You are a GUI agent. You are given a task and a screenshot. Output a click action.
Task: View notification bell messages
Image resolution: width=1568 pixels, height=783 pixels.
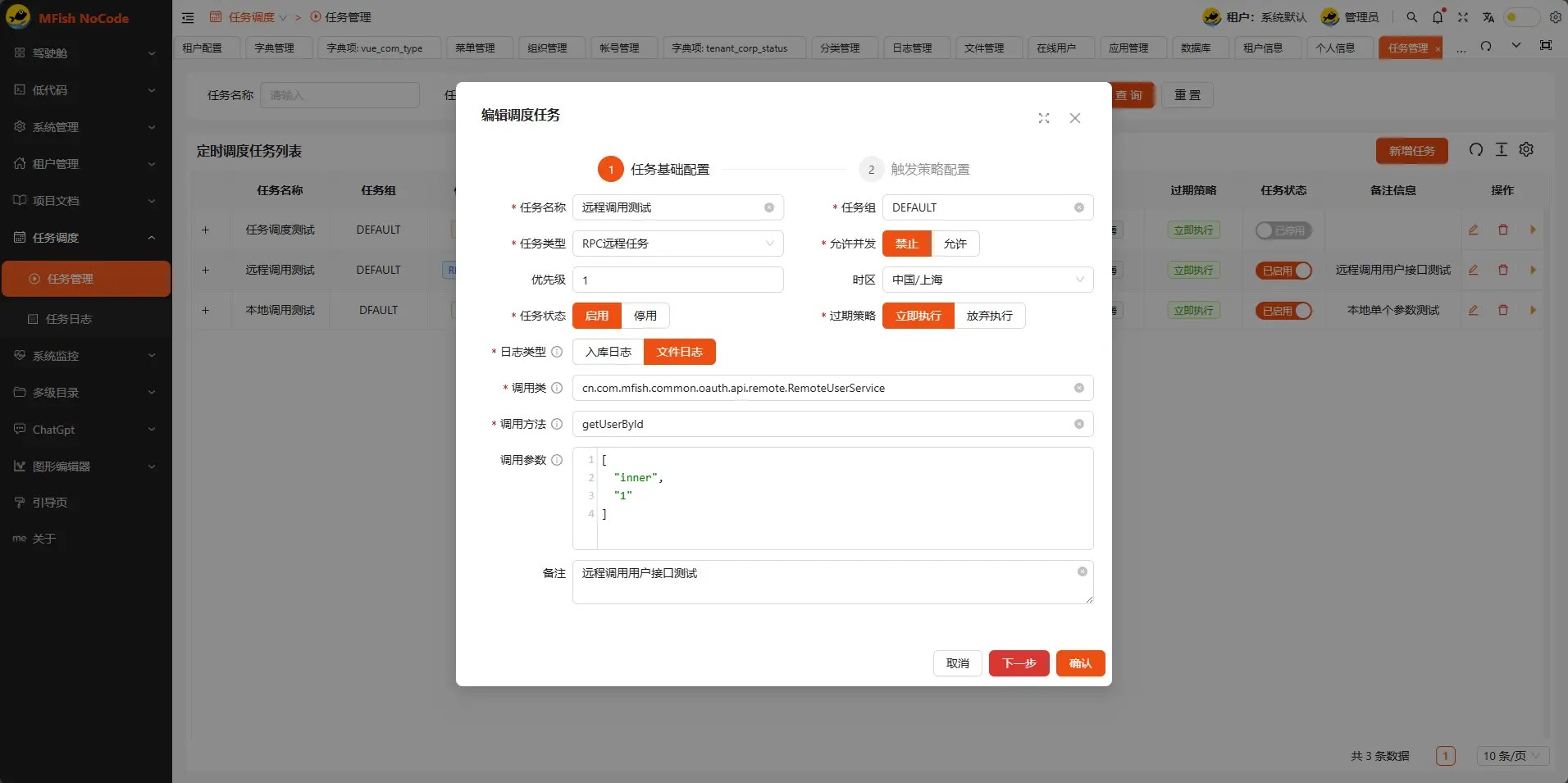[x=1436, y=17]
